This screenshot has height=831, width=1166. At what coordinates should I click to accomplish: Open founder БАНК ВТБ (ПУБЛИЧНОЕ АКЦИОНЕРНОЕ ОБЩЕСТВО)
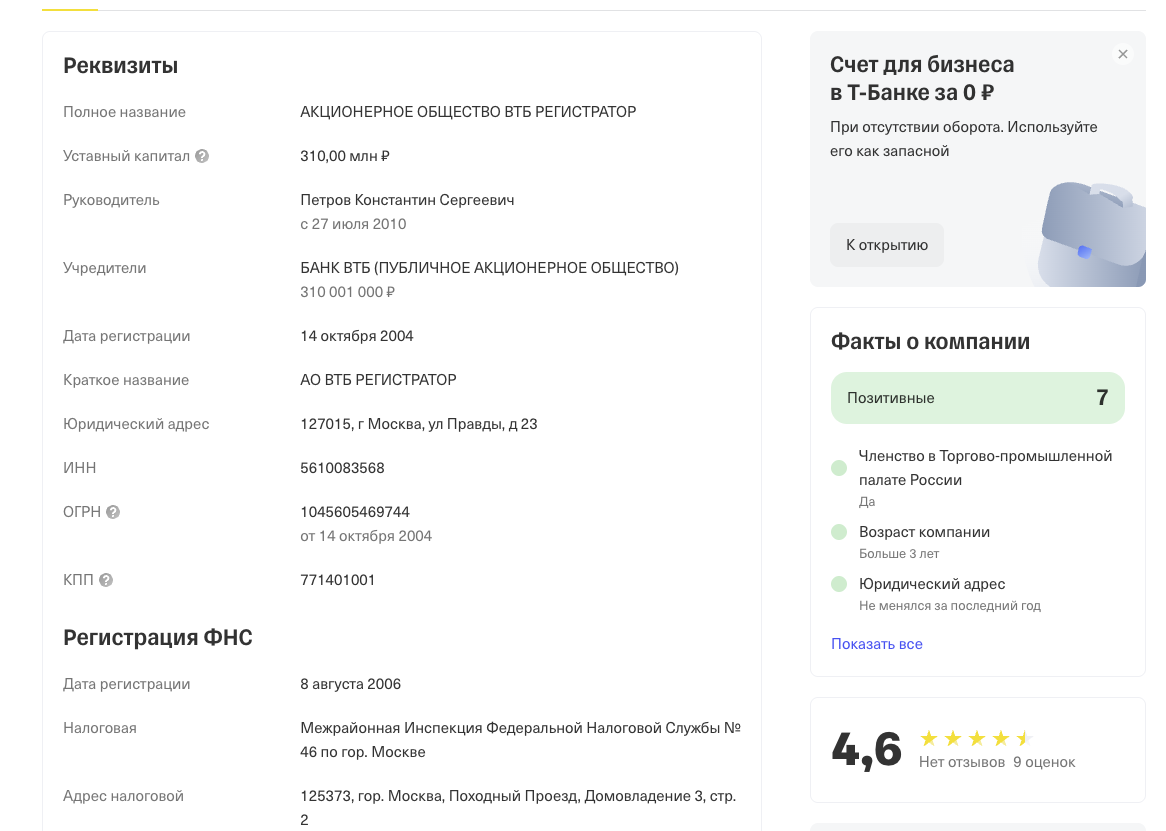point(489,268)
